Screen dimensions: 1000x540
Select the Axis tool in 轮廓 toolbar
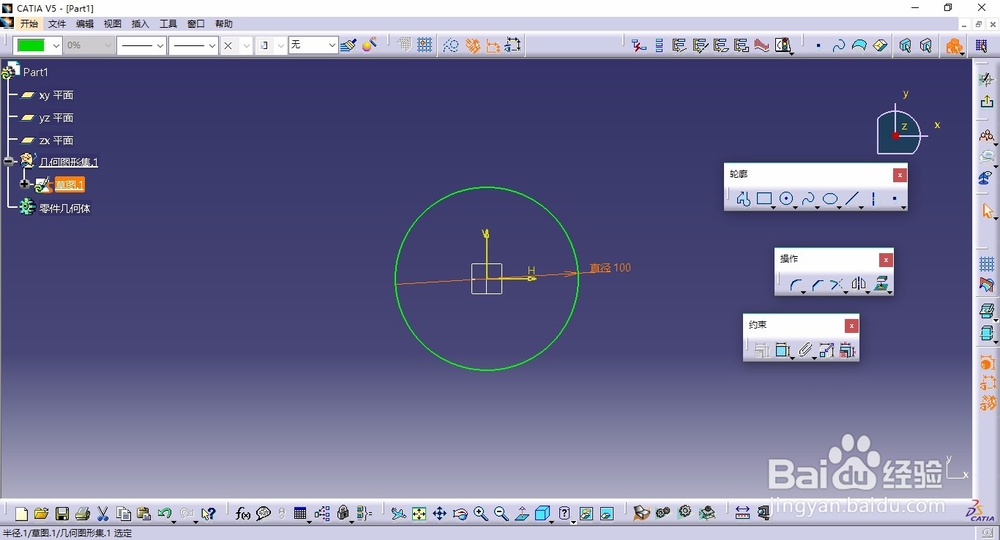[873, 199]
